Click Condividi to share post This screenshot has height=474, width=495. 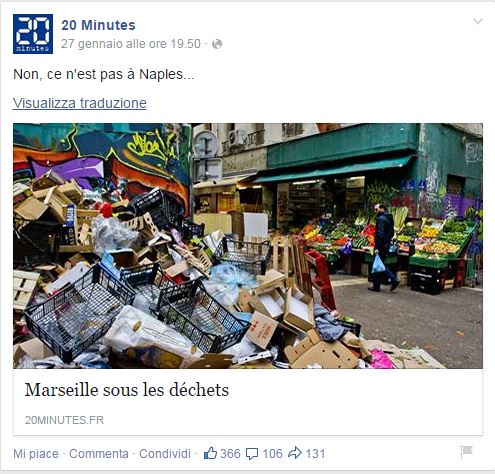coord(165,454)
